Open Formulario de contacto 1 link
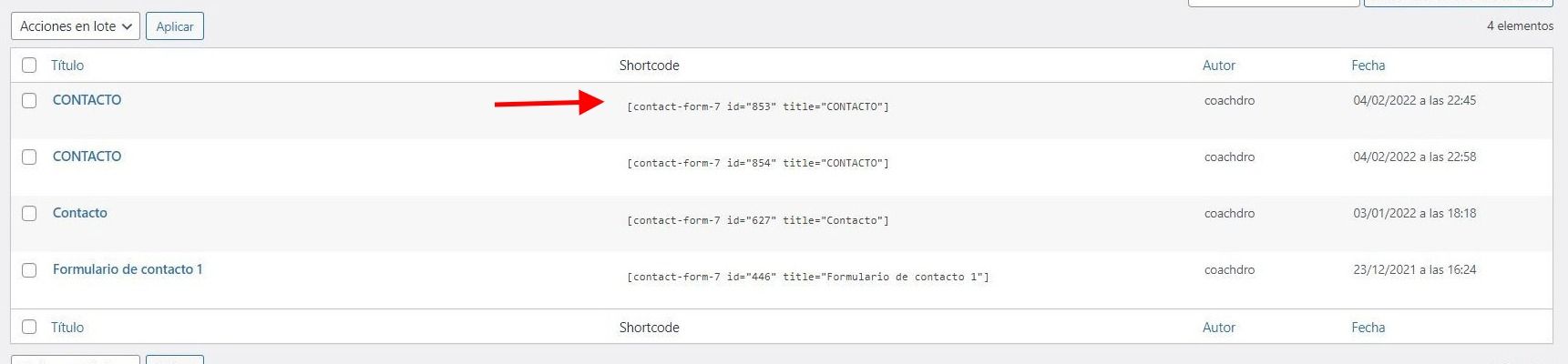 pos(128,269)
